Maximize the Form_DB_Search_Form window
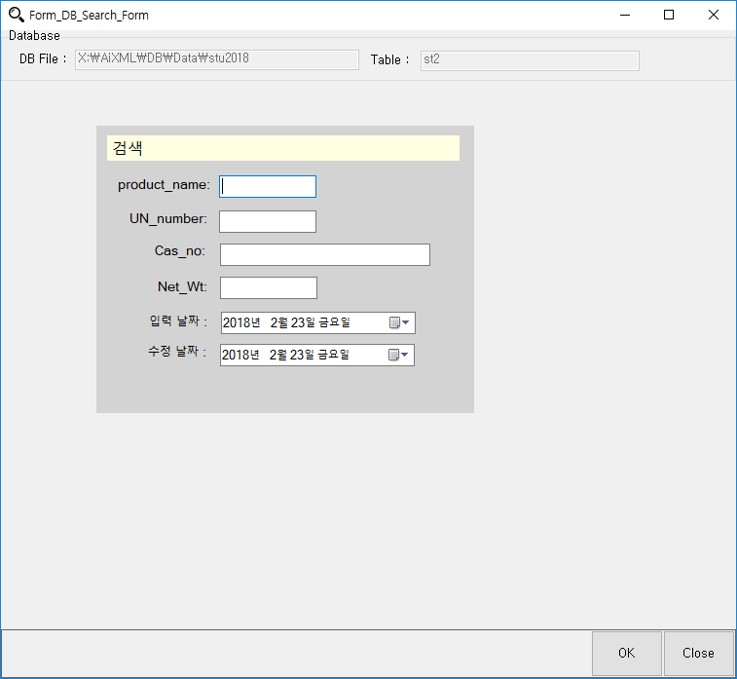 669,15
